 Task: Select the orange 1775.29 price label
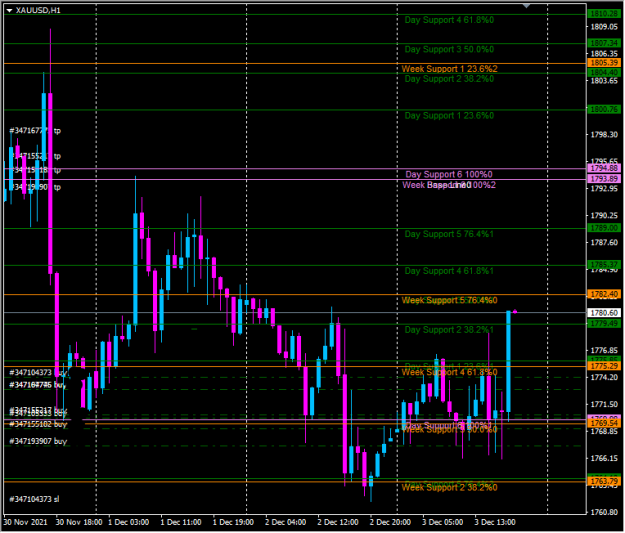point(604,366)
